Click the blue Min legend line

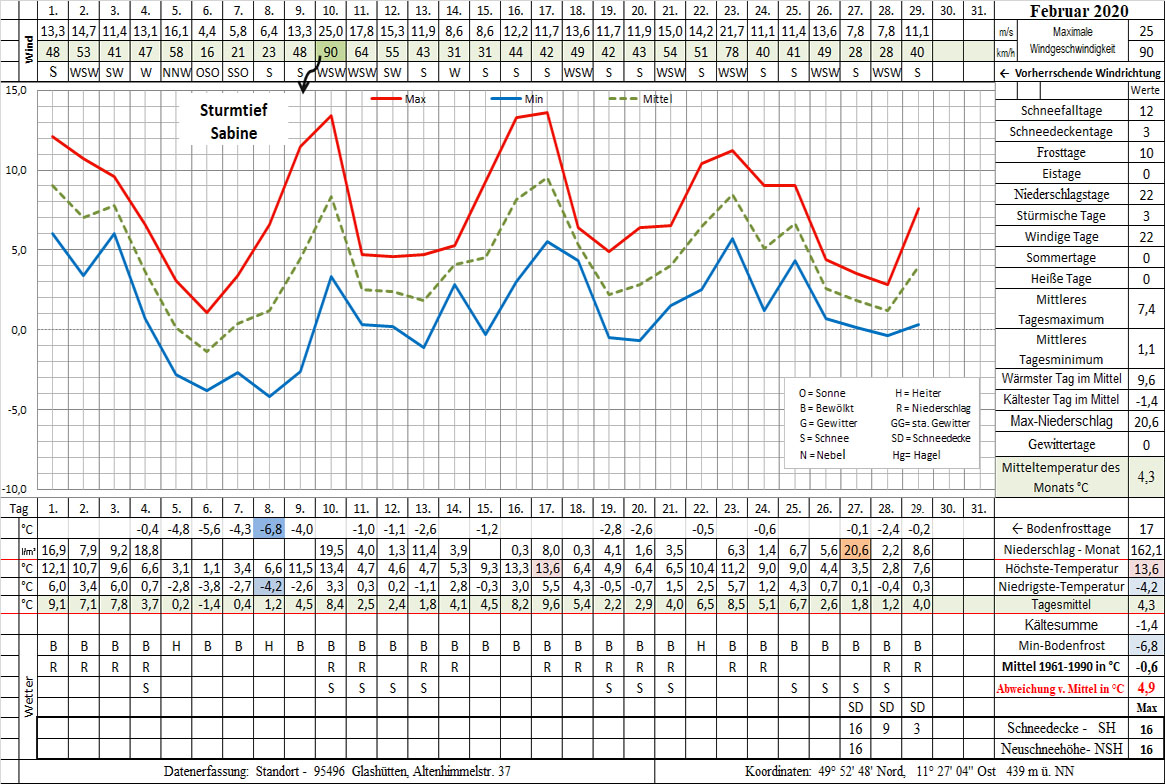[507, 99]
